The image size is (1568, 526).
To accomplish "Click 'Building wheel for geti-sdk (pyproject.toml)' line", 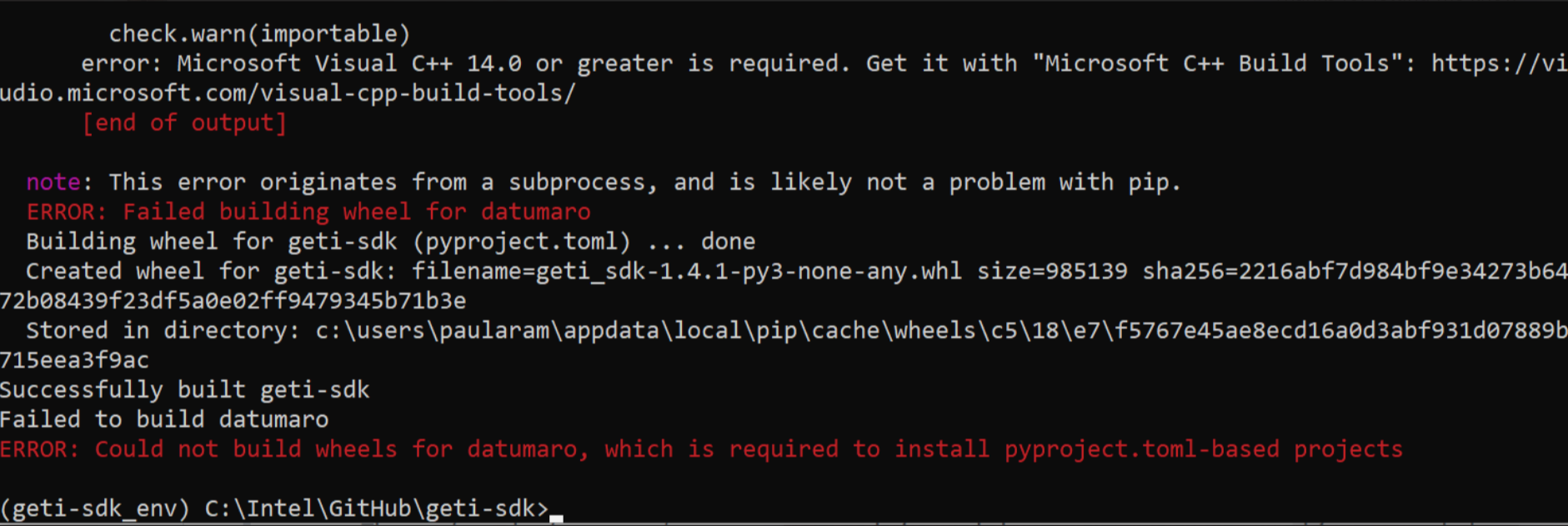I will coord(391,242).
